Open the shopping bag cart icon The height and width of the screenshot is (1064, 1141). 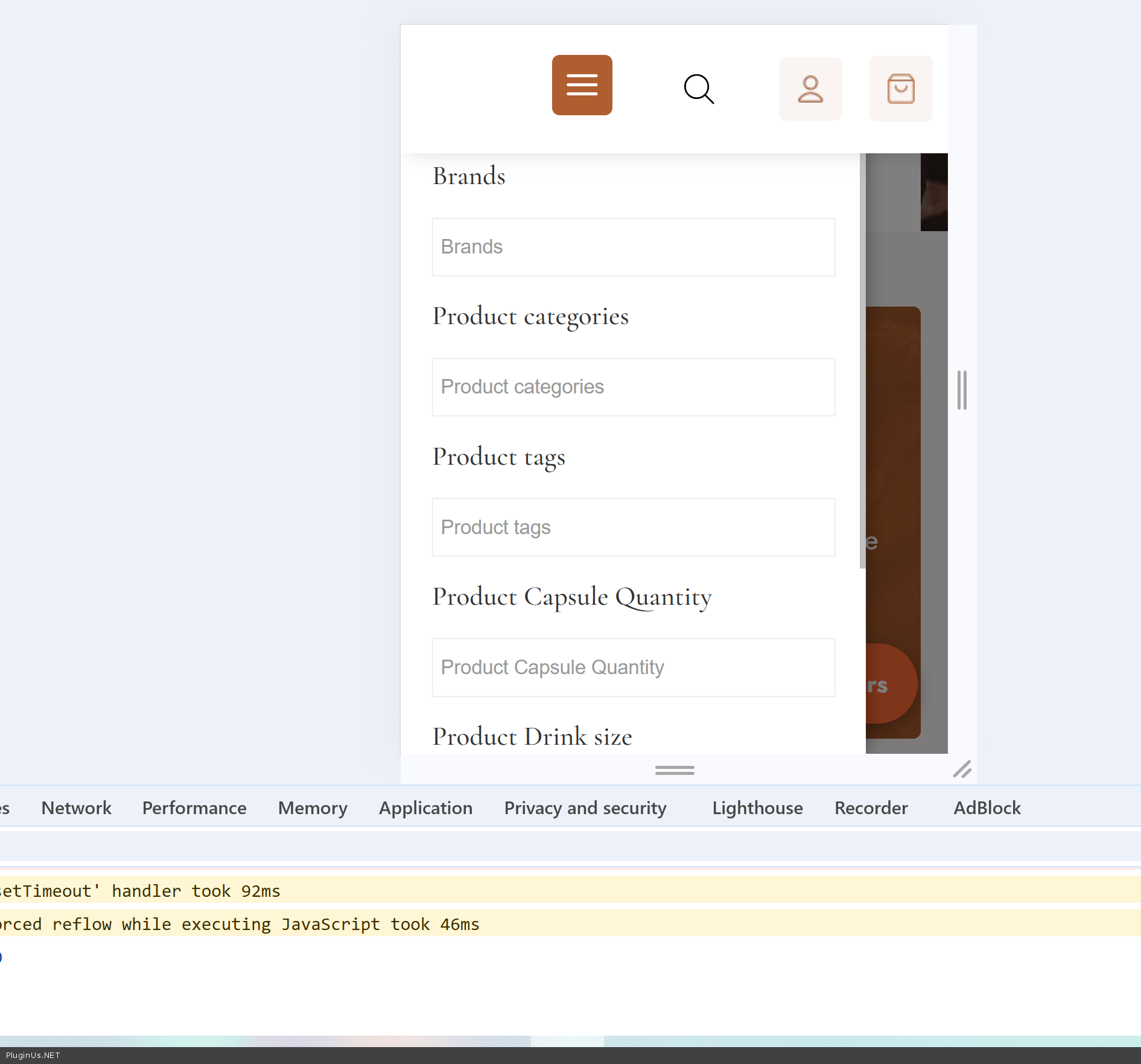(900, 89)
